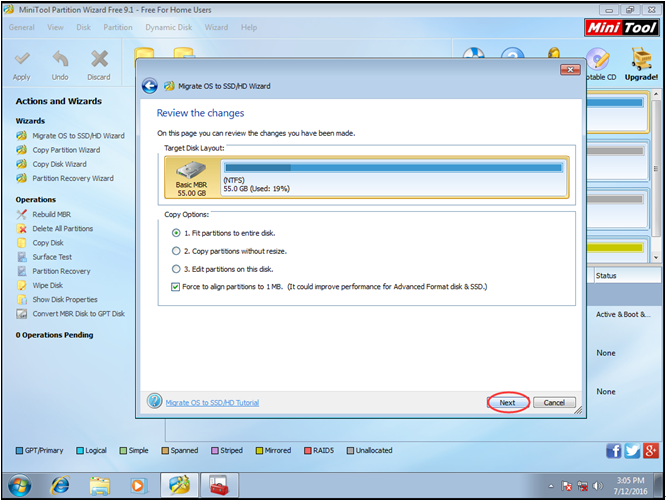The width and height of the screenshot is (666, 501).
Task: Open Migrate OS to SSD/HD Tutorial link
Action: (212, 402)
